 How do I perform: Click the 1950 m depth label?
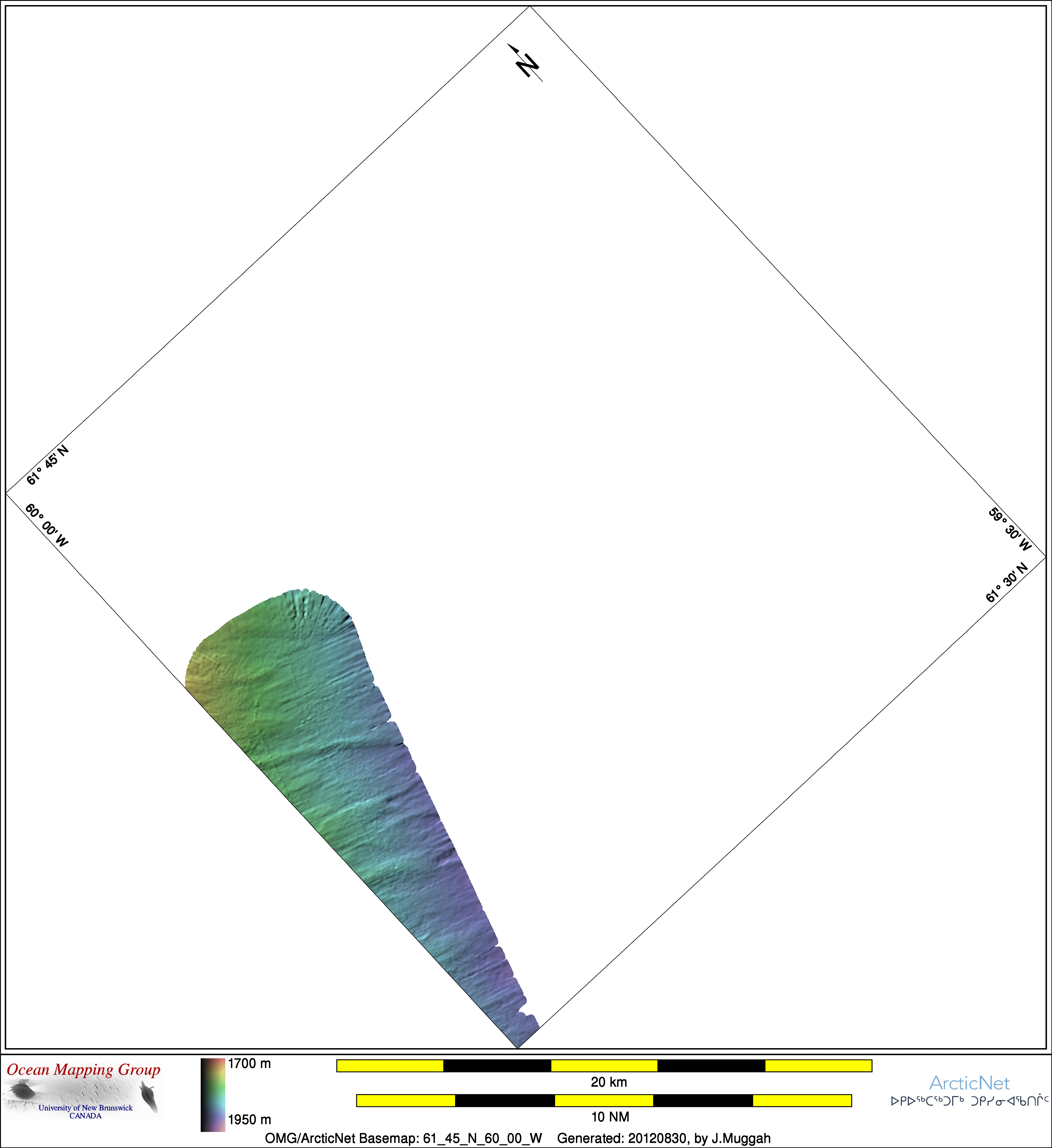(x=249, y=1120)
